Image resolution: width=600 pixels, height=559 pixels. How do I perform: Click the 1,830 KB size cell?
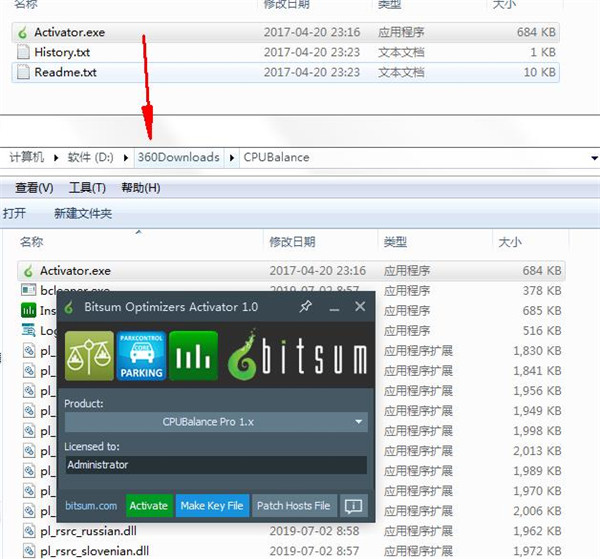point(537,351)
